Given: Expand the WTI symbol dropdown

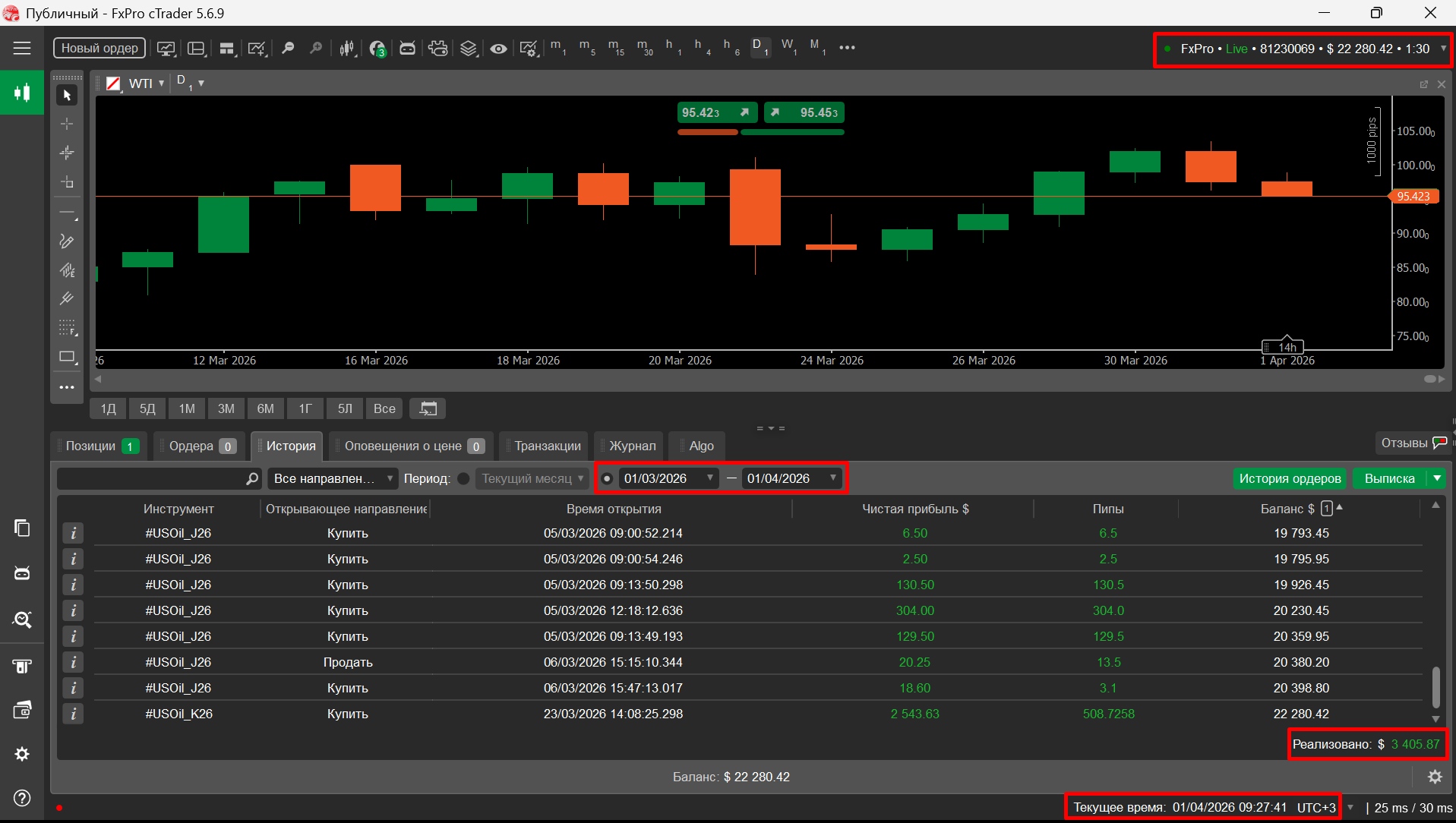Looking at the screenshot, I should (161, 84).
